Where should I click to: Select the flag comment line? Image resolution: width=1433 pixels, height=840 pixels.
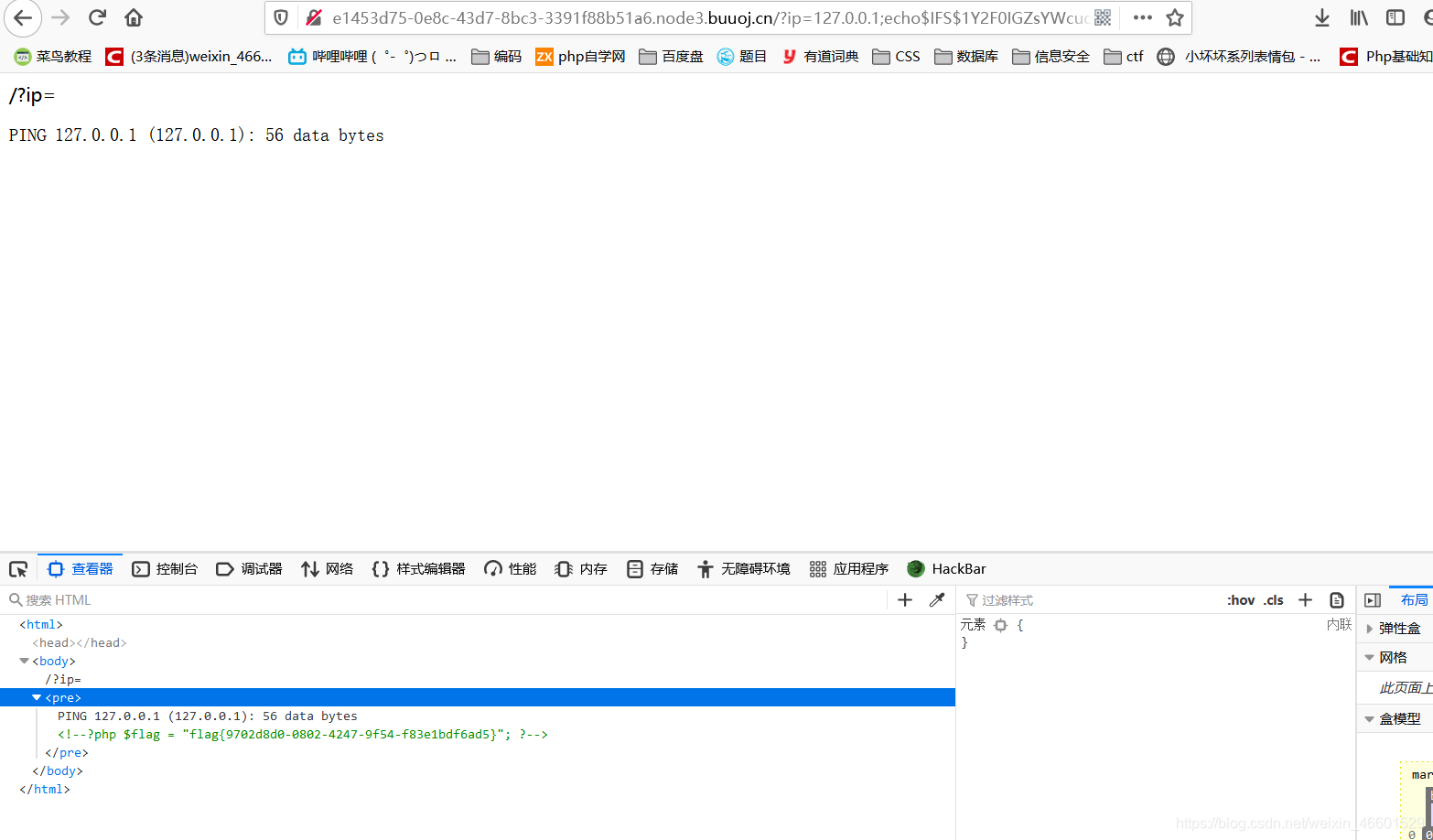click(303, 734)
